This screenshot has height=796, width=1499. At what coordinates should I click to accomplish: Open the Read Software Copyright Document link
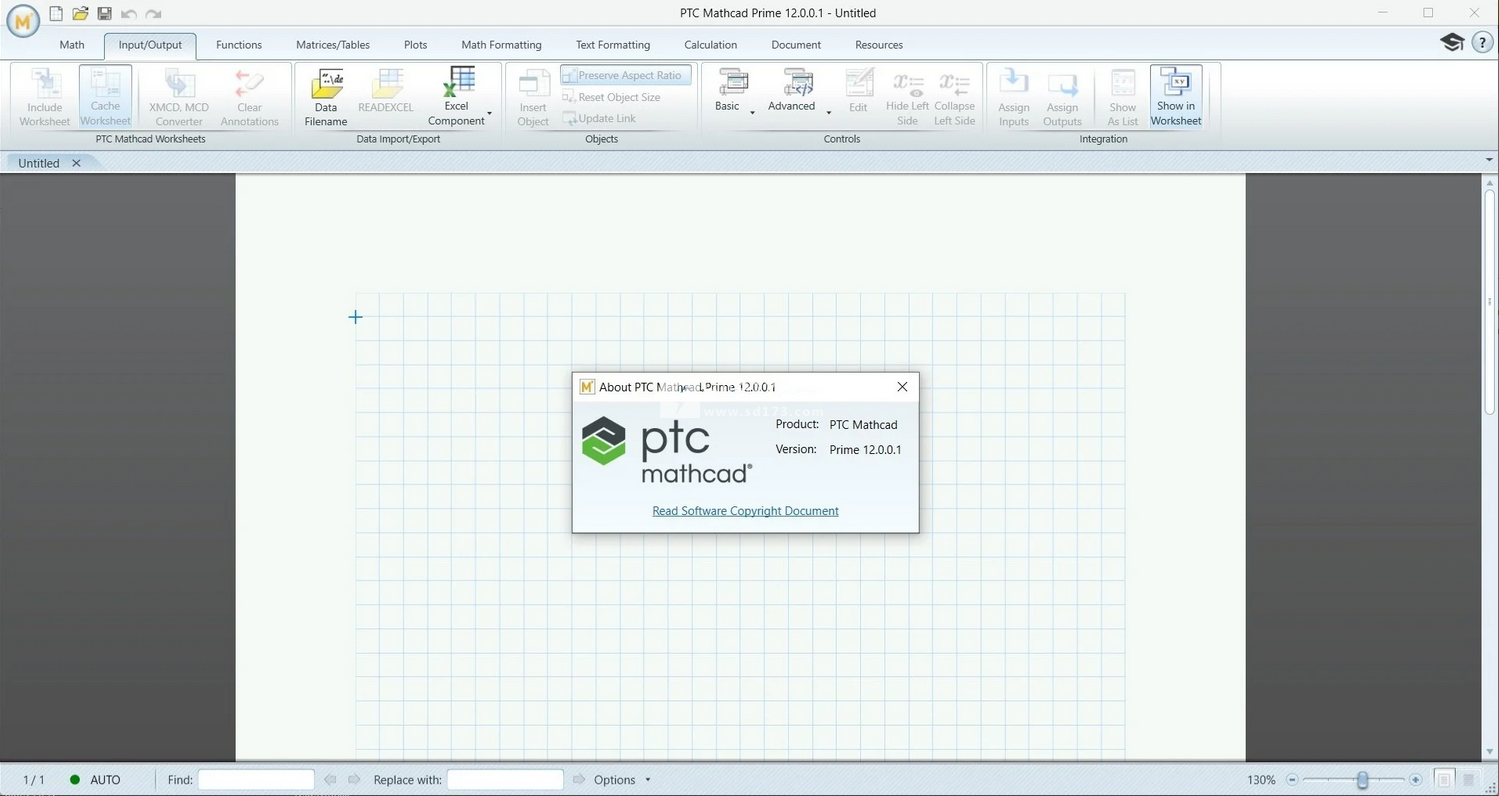coord(745,511)
